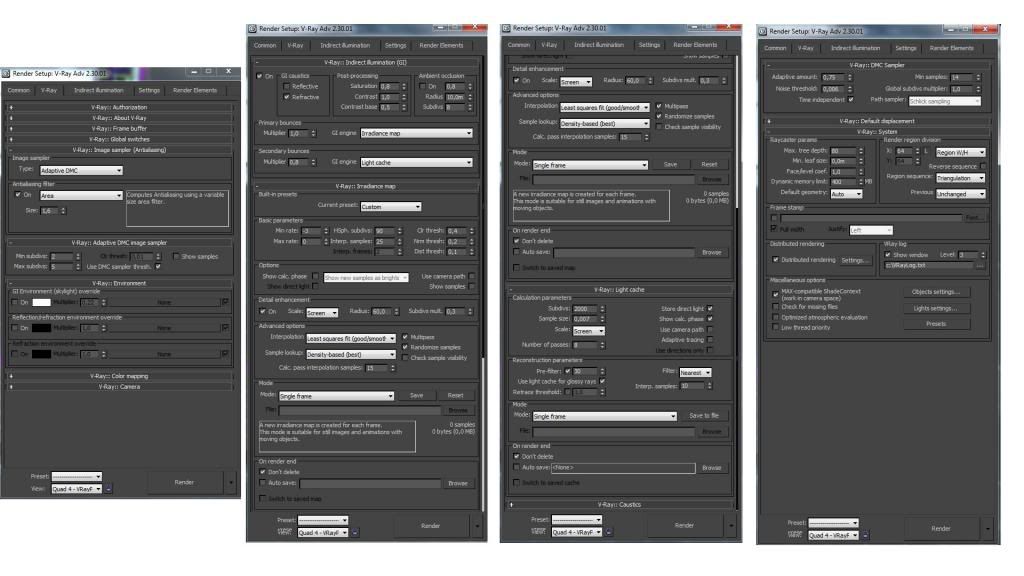
Task: Open the Image sampler Type dropdown (Adaptive DMC)
Action: coord(81,170)
